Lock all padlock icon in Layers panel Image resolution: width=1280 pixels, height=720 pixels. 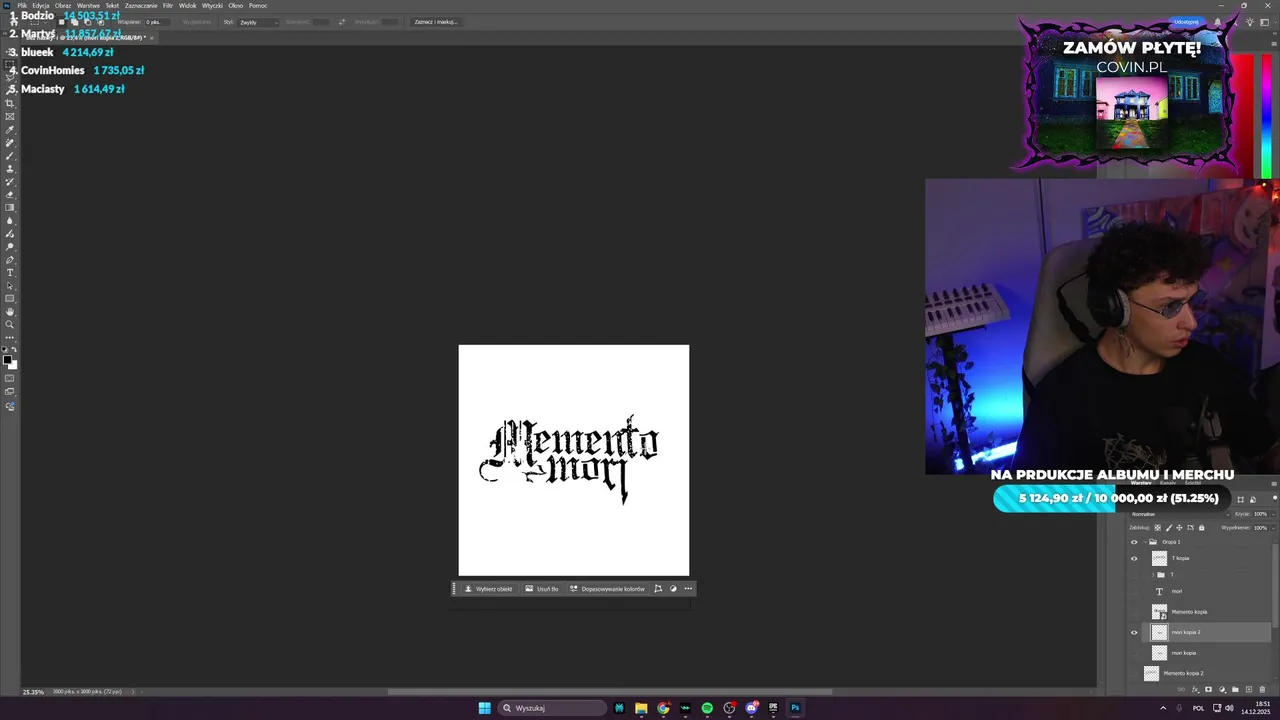coord(1202,527)
